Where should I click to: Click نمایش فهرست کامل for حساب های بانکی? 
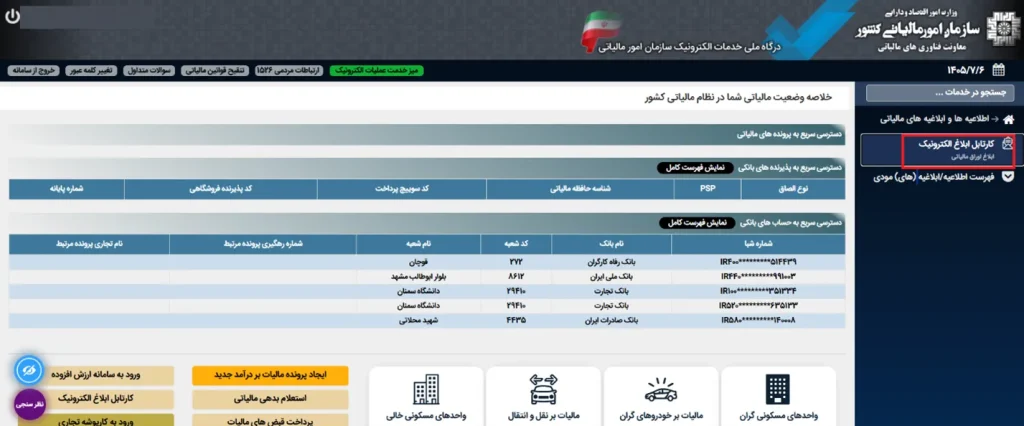[x=696, y=223]
